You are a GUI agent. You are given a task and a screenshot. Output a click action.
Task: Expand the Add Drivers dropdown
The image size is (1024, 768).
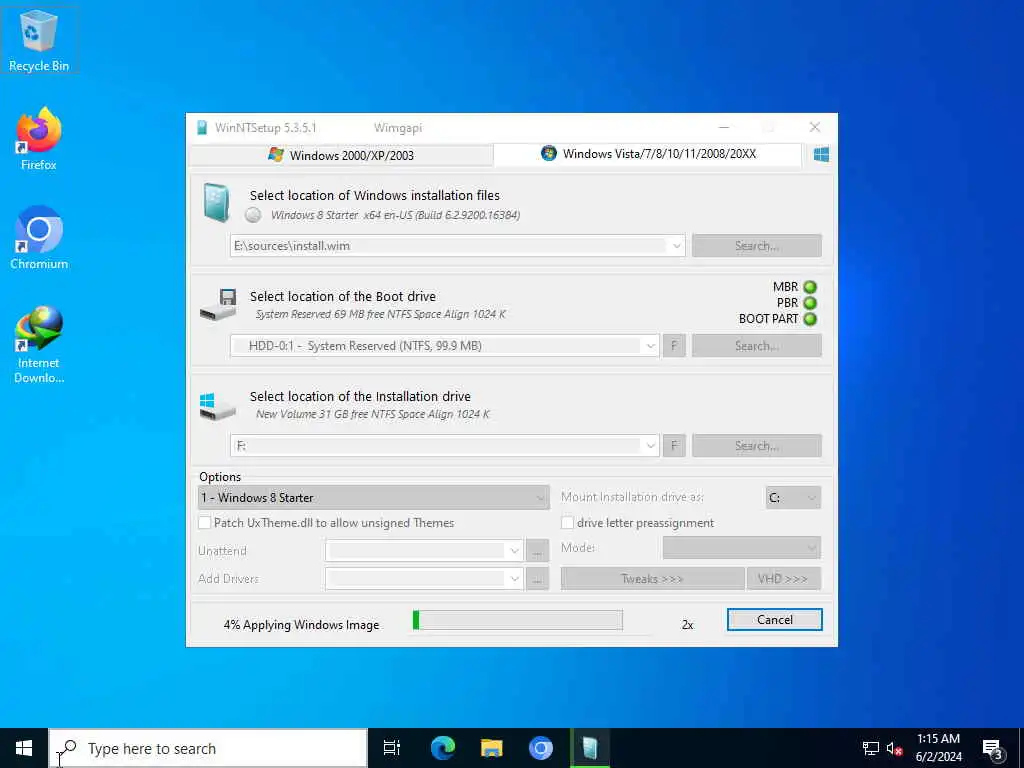tap(515, 579)
